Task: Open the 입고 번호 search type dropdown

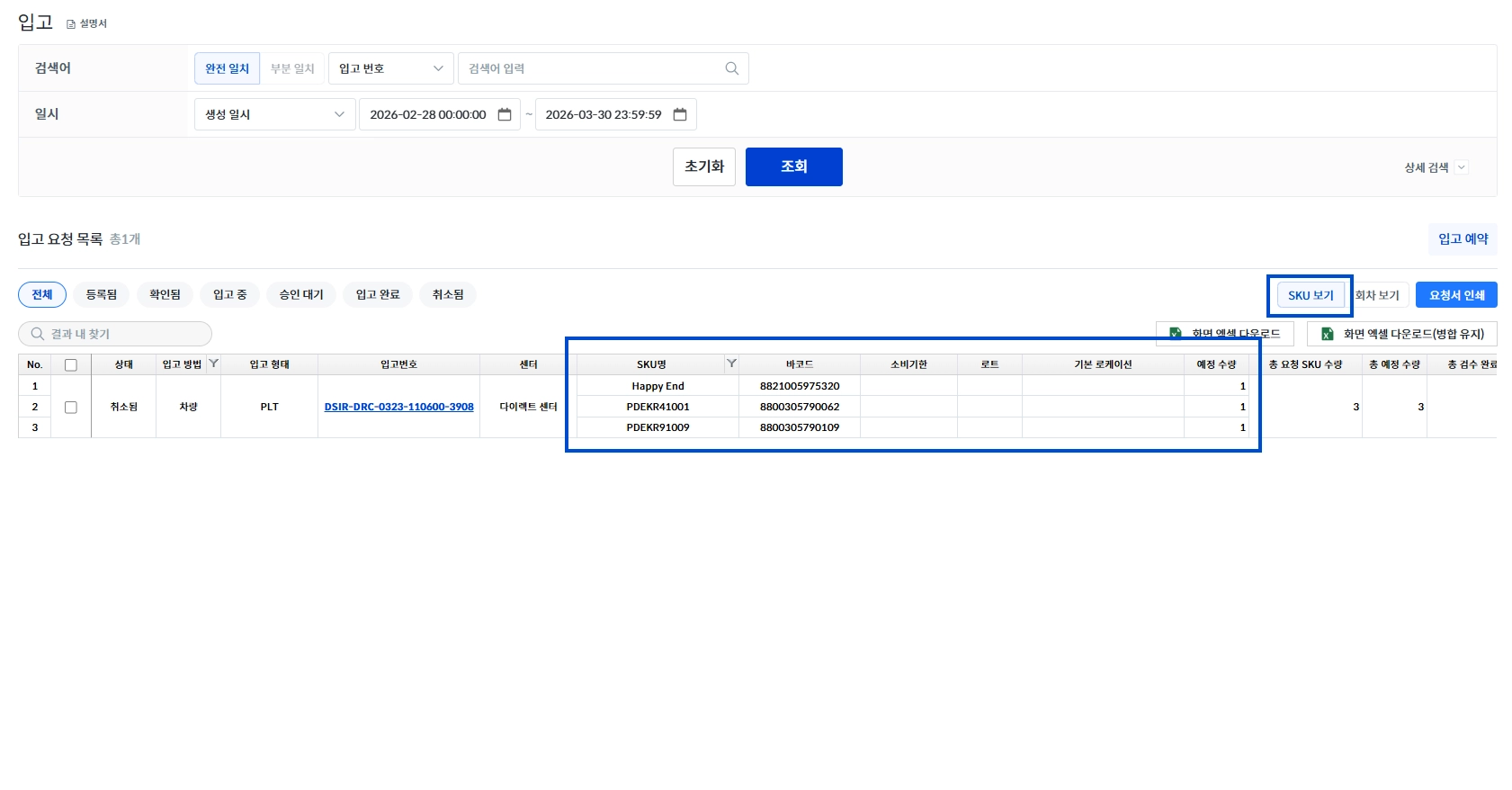Action: tap(391, 68)
